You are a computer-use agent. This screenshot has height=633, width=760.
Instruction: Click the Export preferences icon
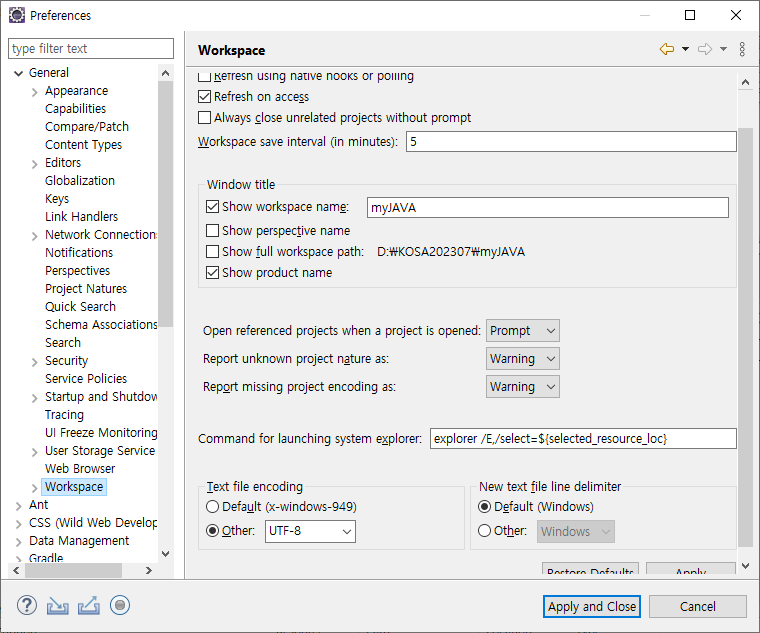pyautogui.click(x=89, y=605)
